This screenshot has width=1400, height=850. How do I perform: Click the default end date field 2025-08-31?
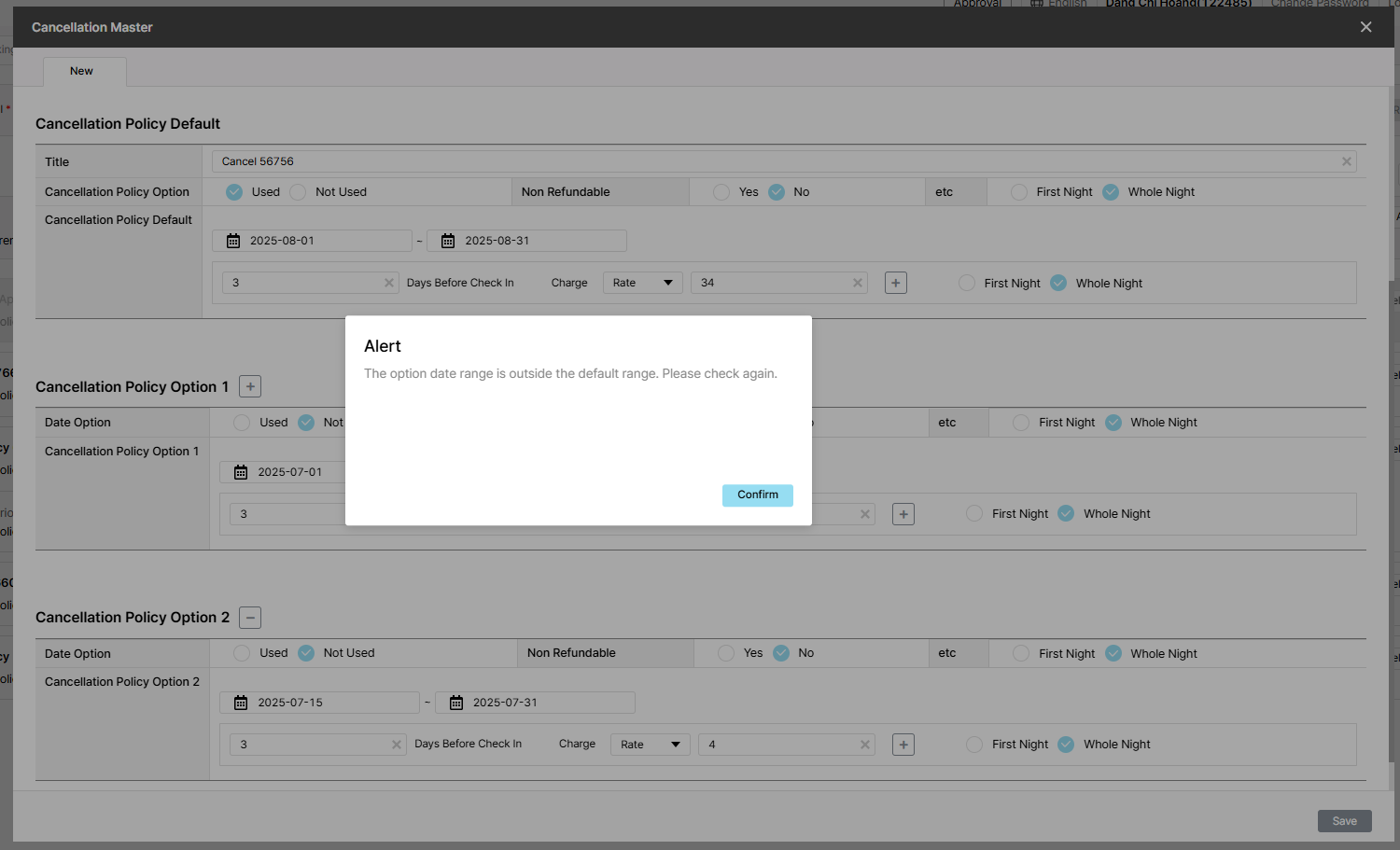point(527,241)
